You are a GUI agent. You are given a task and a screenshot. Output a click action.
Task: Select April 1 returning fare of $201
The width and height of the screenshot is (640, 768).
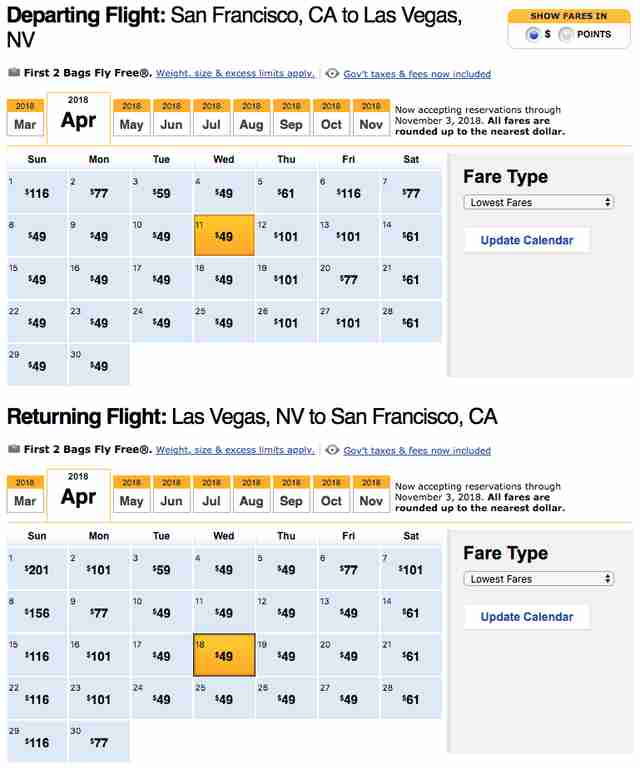pos(37,570)
